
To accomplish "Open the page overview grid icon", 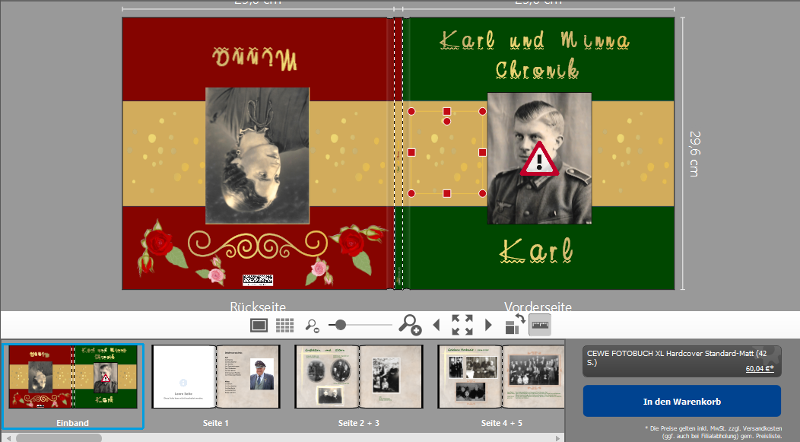I will 285,325.
